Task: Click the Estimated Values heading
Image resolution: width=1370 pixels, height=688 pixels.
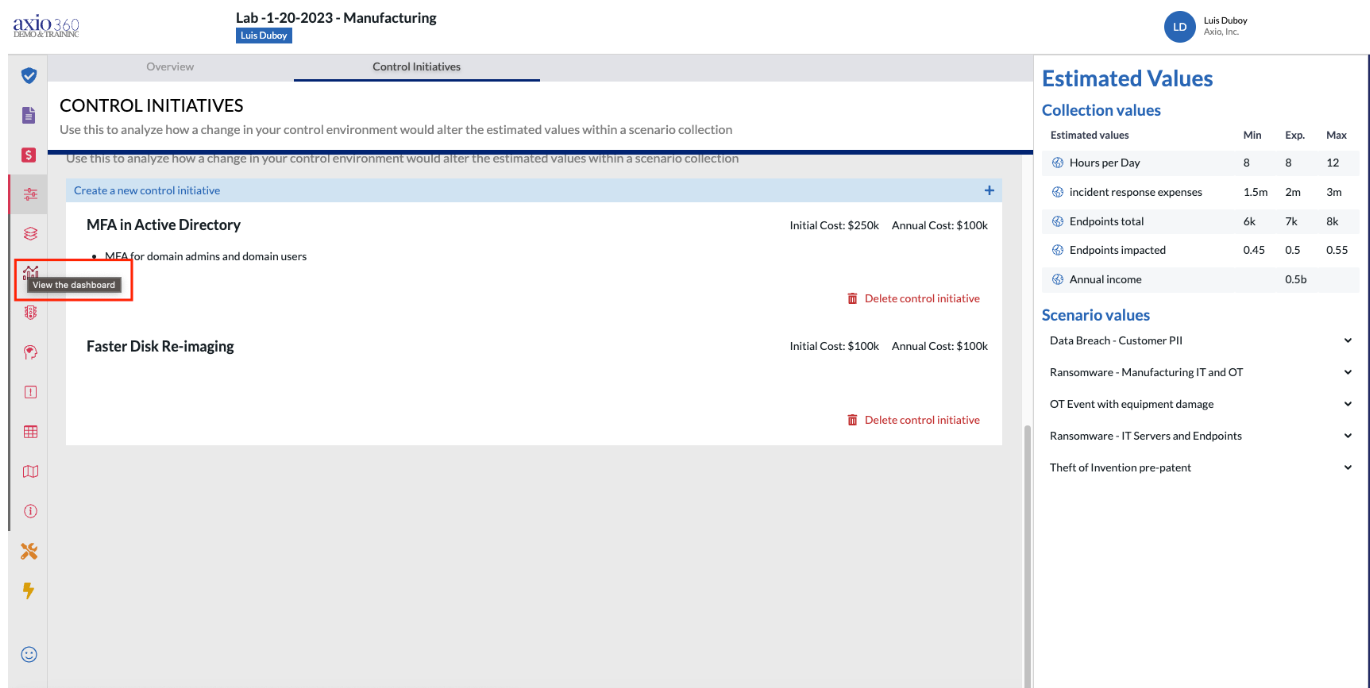Action: click(x=1127, y=79)
